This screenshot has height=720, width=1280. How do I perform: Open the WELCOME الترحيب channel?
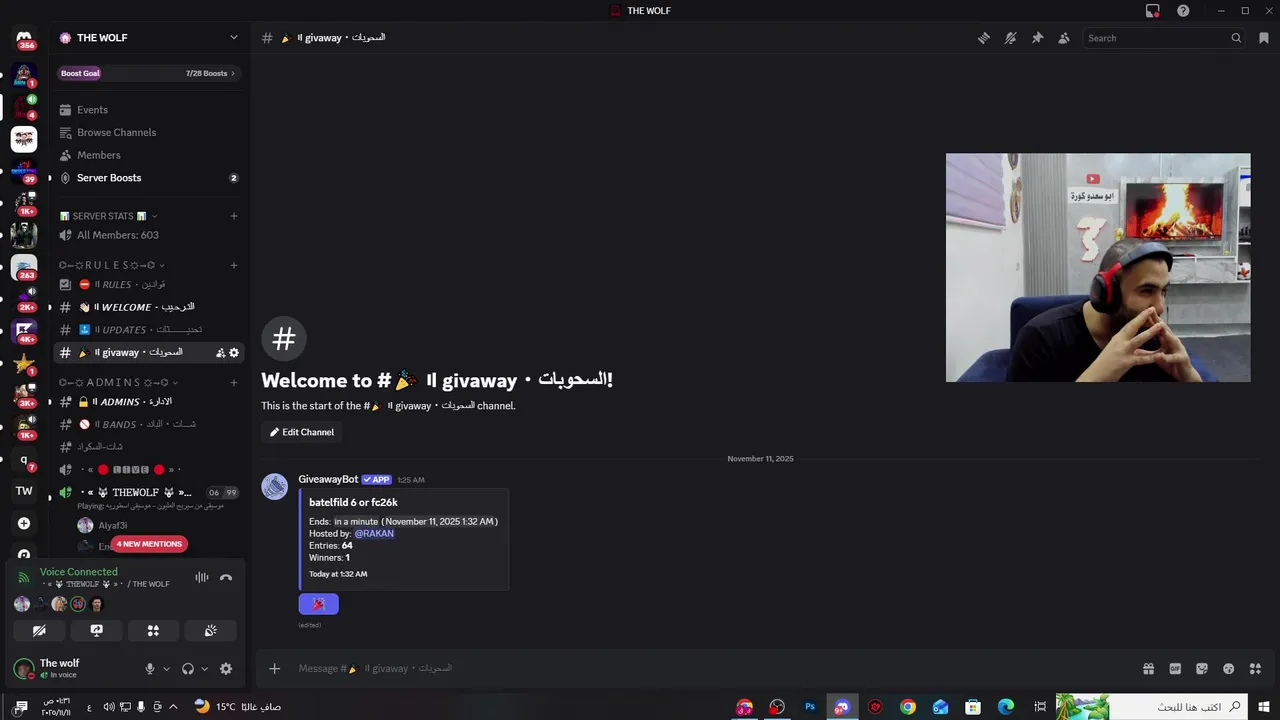149,307
